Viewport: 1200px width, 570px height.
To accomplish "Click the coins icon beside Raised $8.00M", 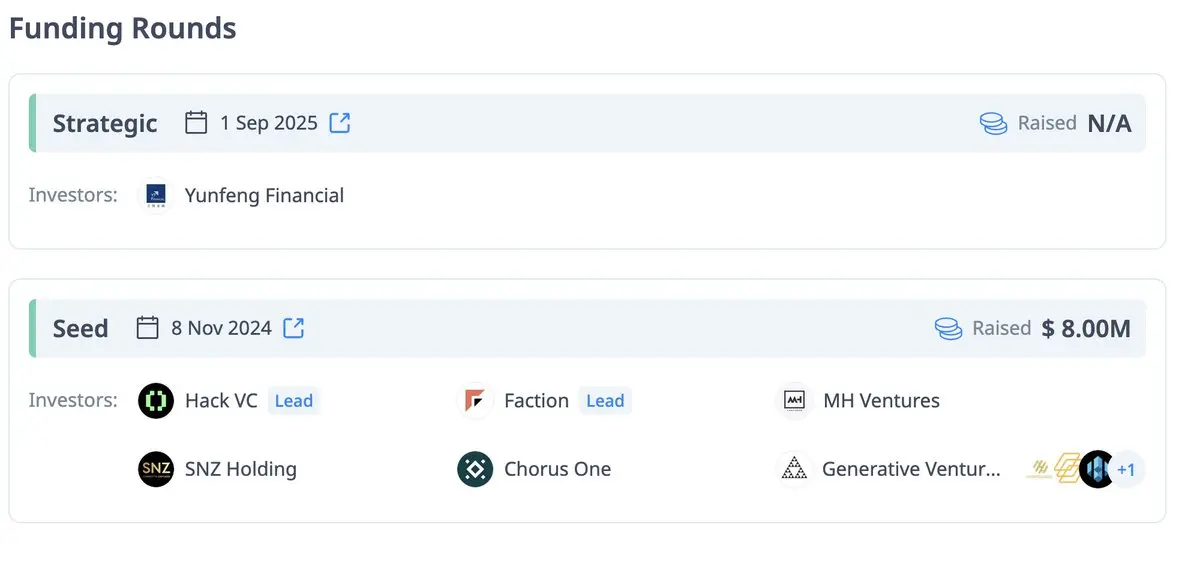I will (x=948, y=328).
